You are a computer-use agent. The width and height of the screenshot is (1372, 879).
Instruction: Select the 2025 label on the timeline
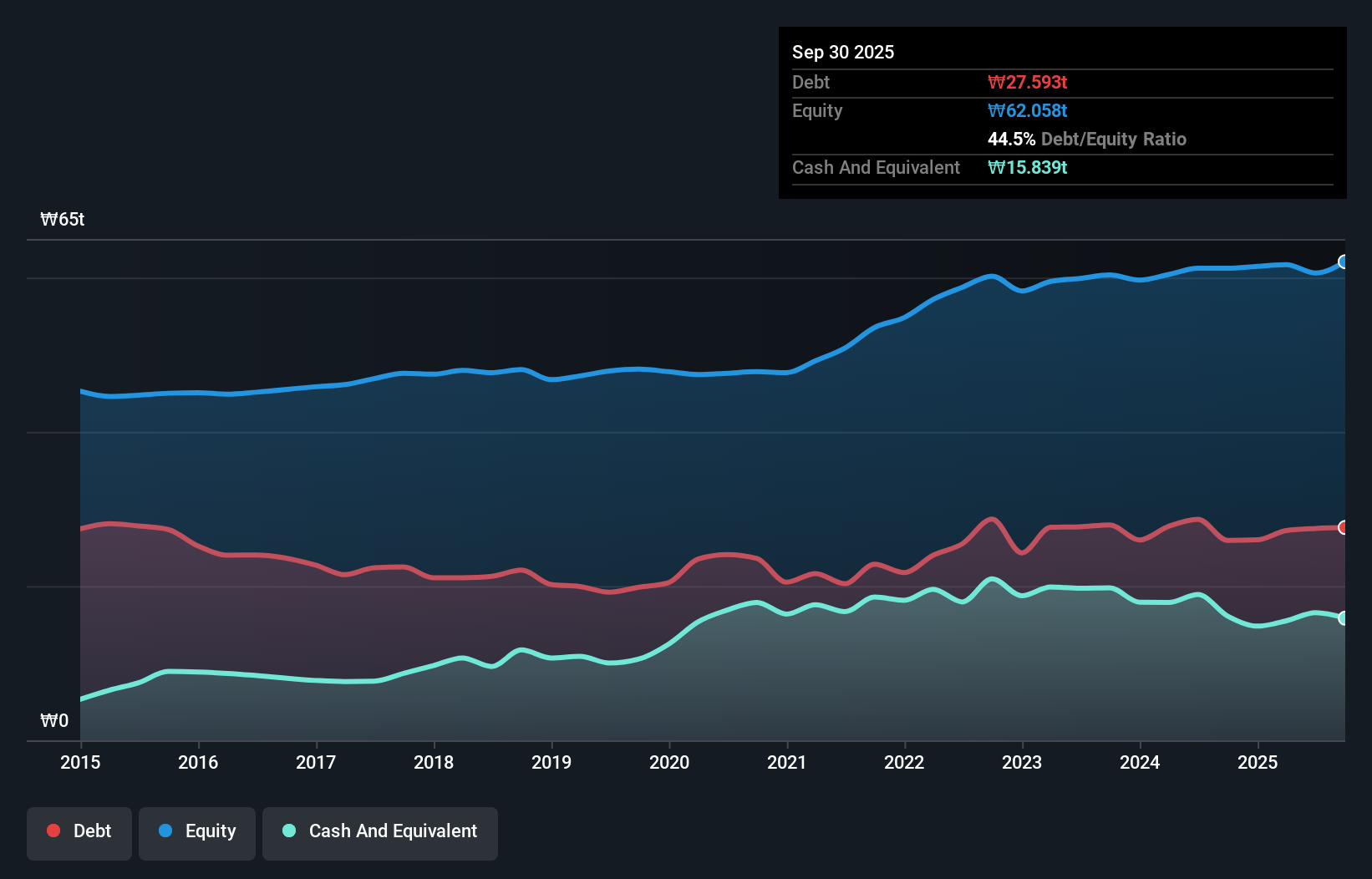[1258, 763]
